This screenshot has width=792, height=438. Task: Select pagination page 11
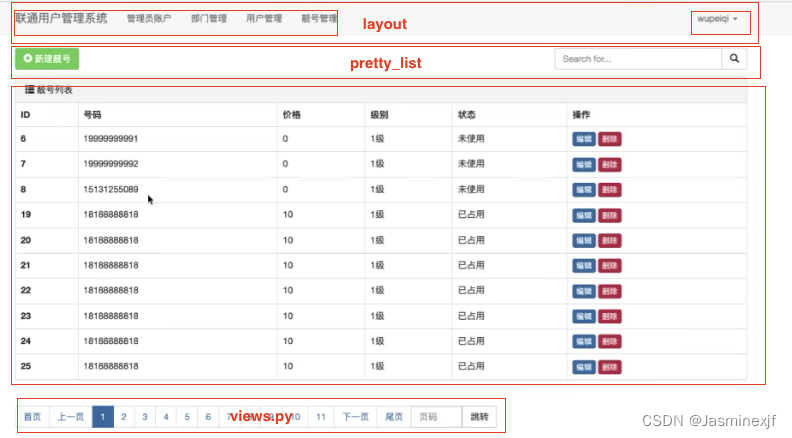321,417
